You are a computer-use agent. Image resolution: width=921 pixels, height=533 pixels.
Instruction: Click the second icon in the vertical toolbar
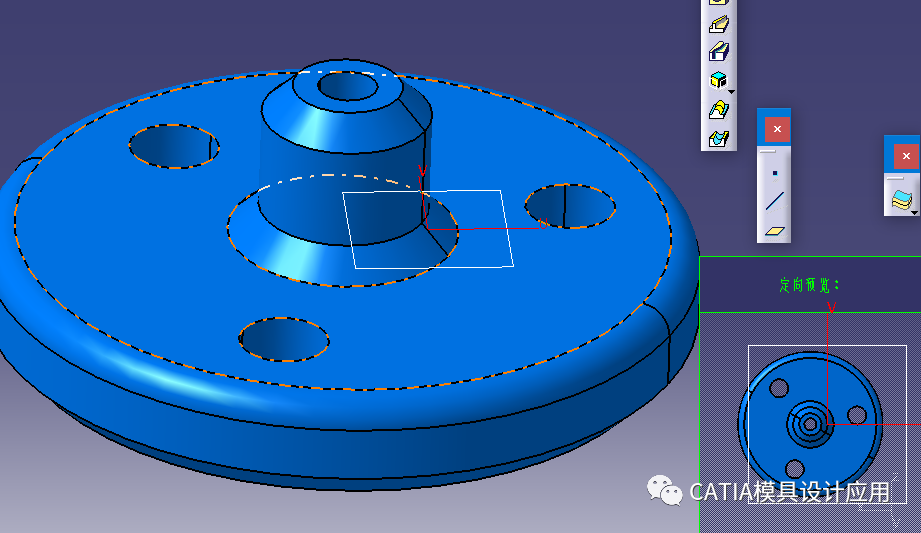(717, 24)
